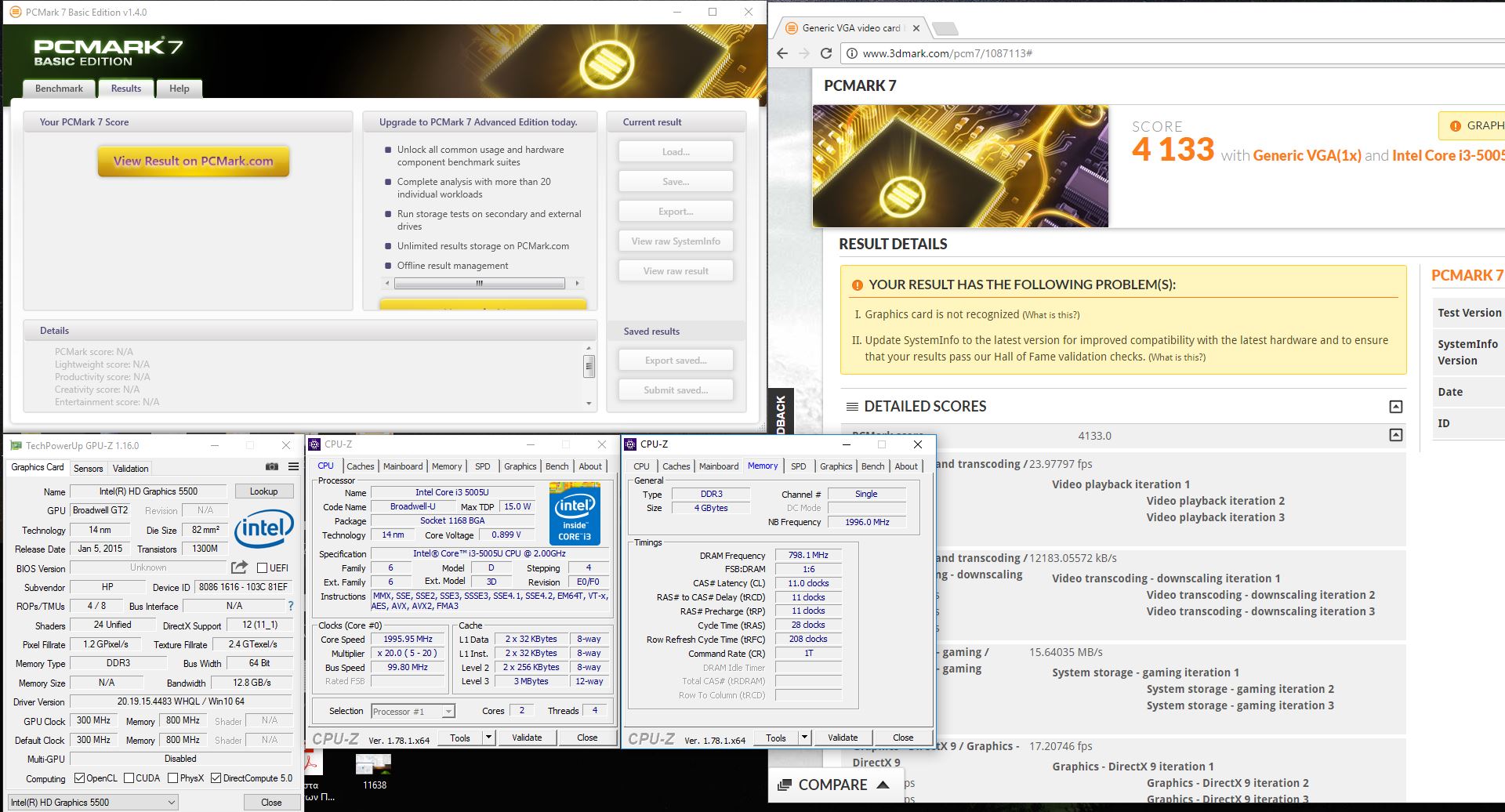The image size is (1505, 812).
Task: Click the Compare stacked windows icon
Action: point(785,785)
